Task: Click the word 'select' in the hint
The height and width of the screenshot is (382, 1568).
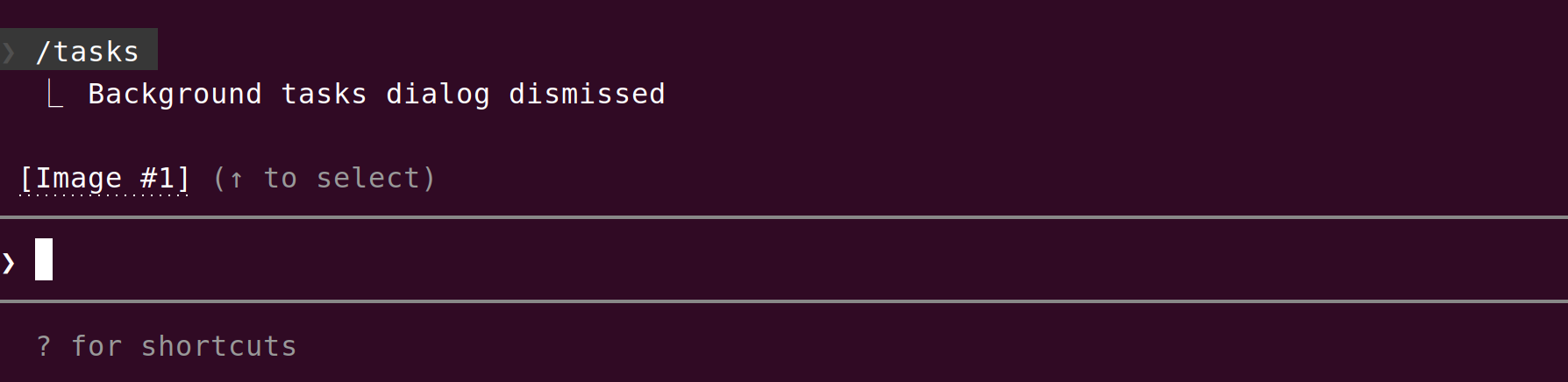Action: [367, 178]
